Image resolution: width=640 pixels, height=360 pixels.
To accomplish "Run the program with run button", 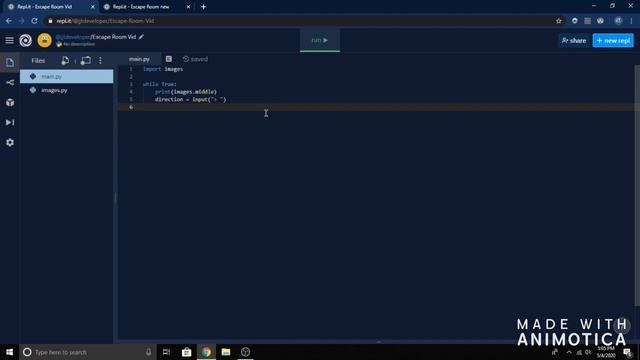I will point(320,40).
